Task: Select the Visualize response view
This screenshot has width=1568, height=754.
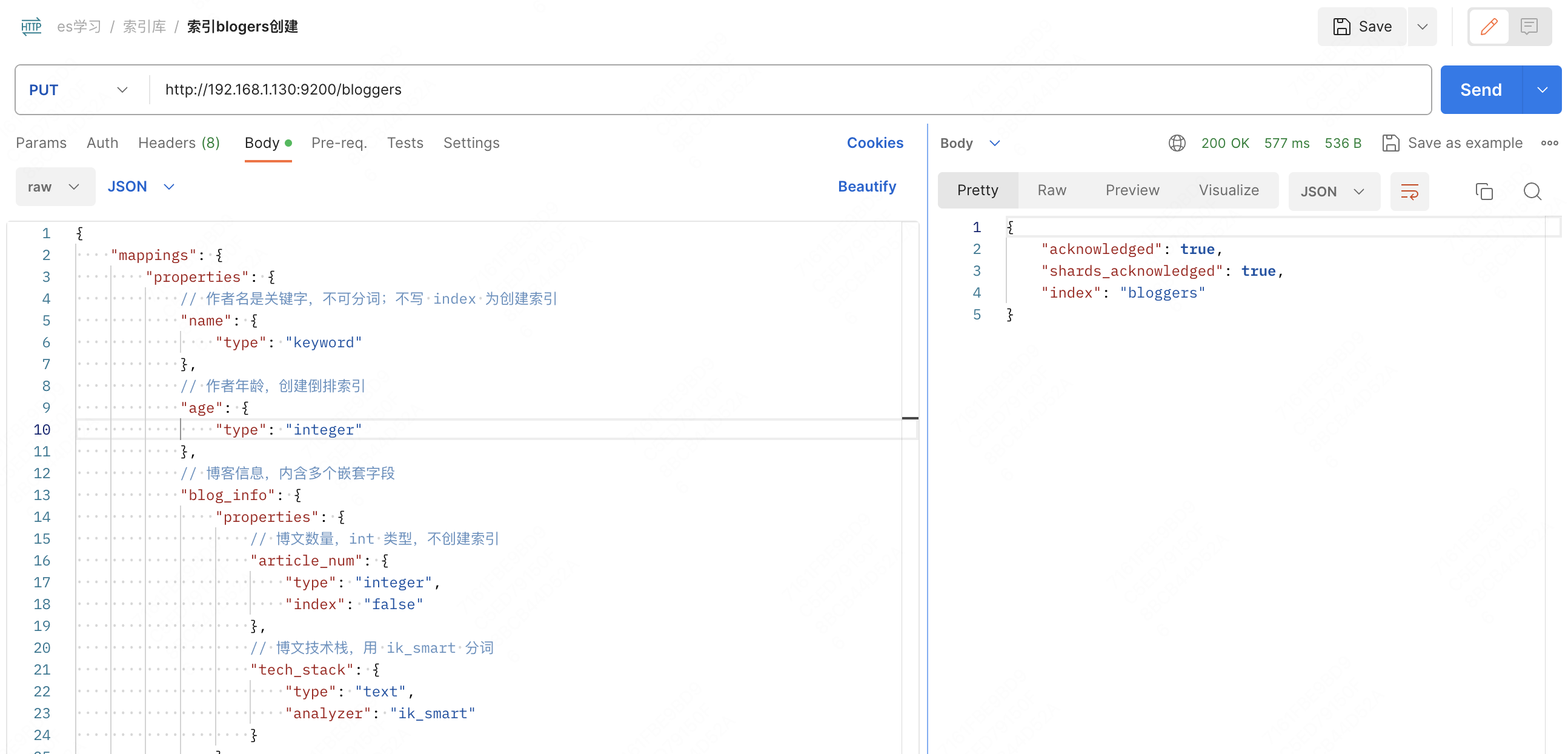Action: tap(1228, 191)
